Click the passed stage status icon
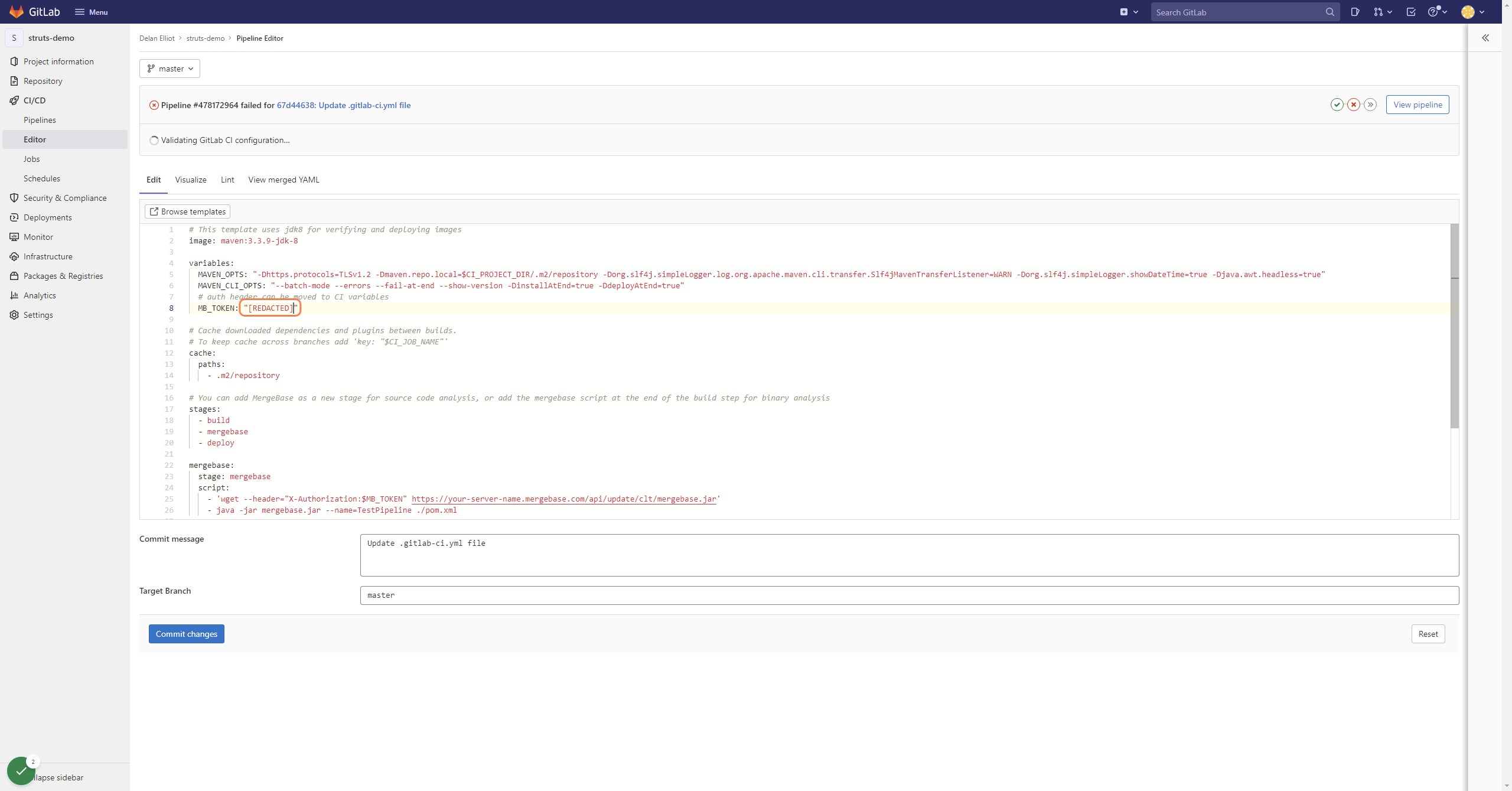Viewport: 1512px width, 791px height. (x=1337, y=105)
